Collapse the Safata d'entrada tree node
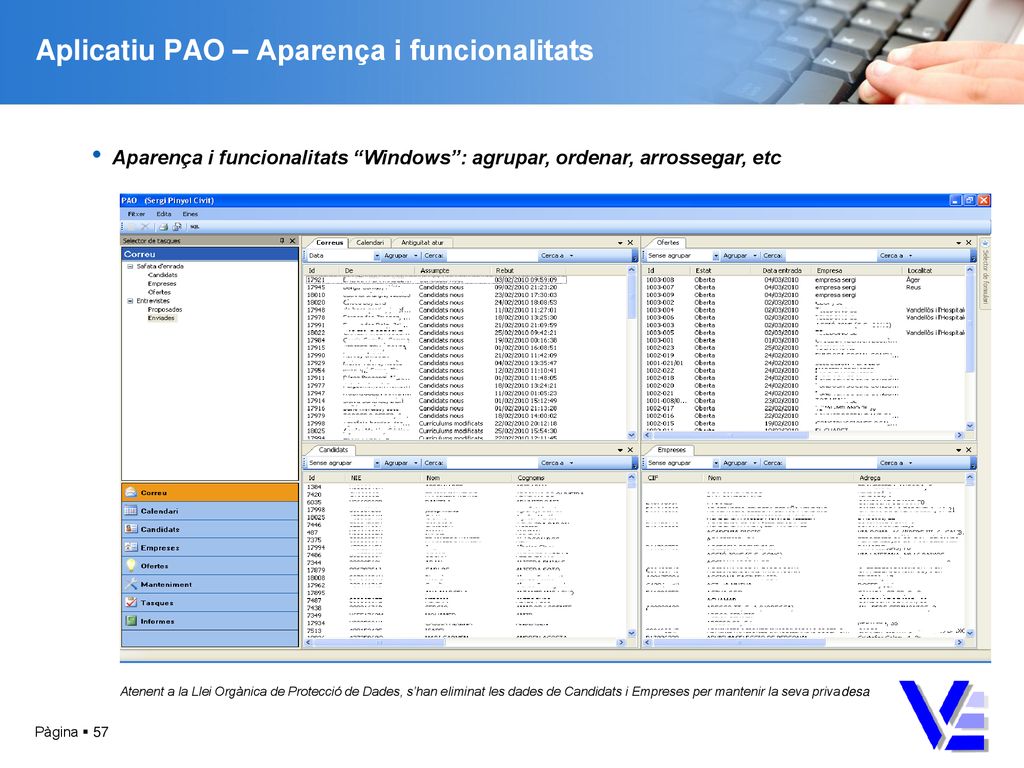Screen dimensions: 1024x768 (x=130, y=266)
